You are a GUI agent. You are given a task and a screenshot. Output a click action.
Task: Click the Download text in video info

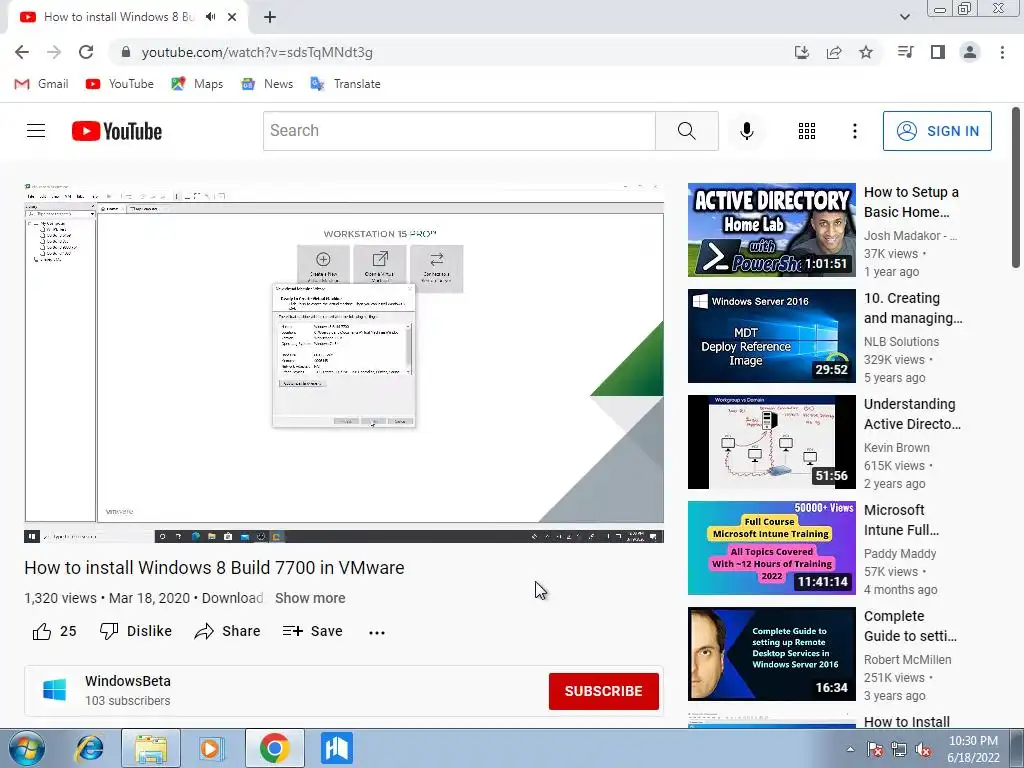coord(232,598)
